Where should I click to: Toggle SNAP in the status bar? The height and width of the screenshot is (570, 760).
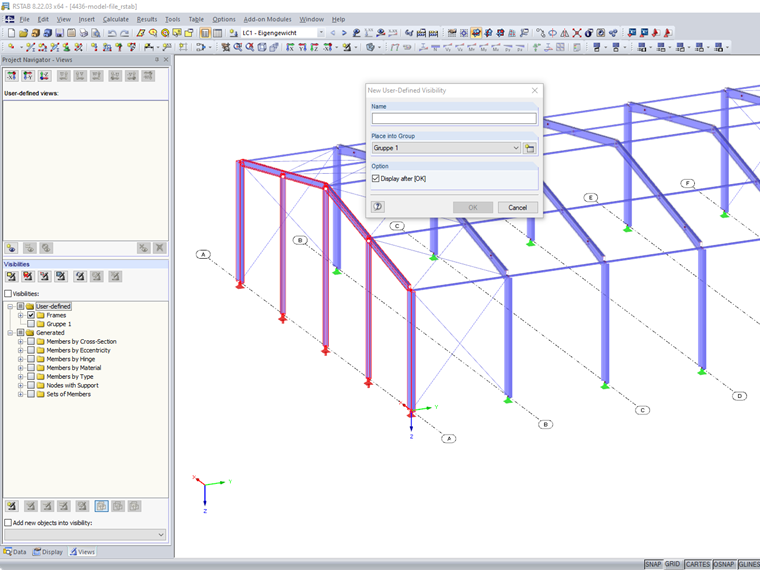pos(653,564)
